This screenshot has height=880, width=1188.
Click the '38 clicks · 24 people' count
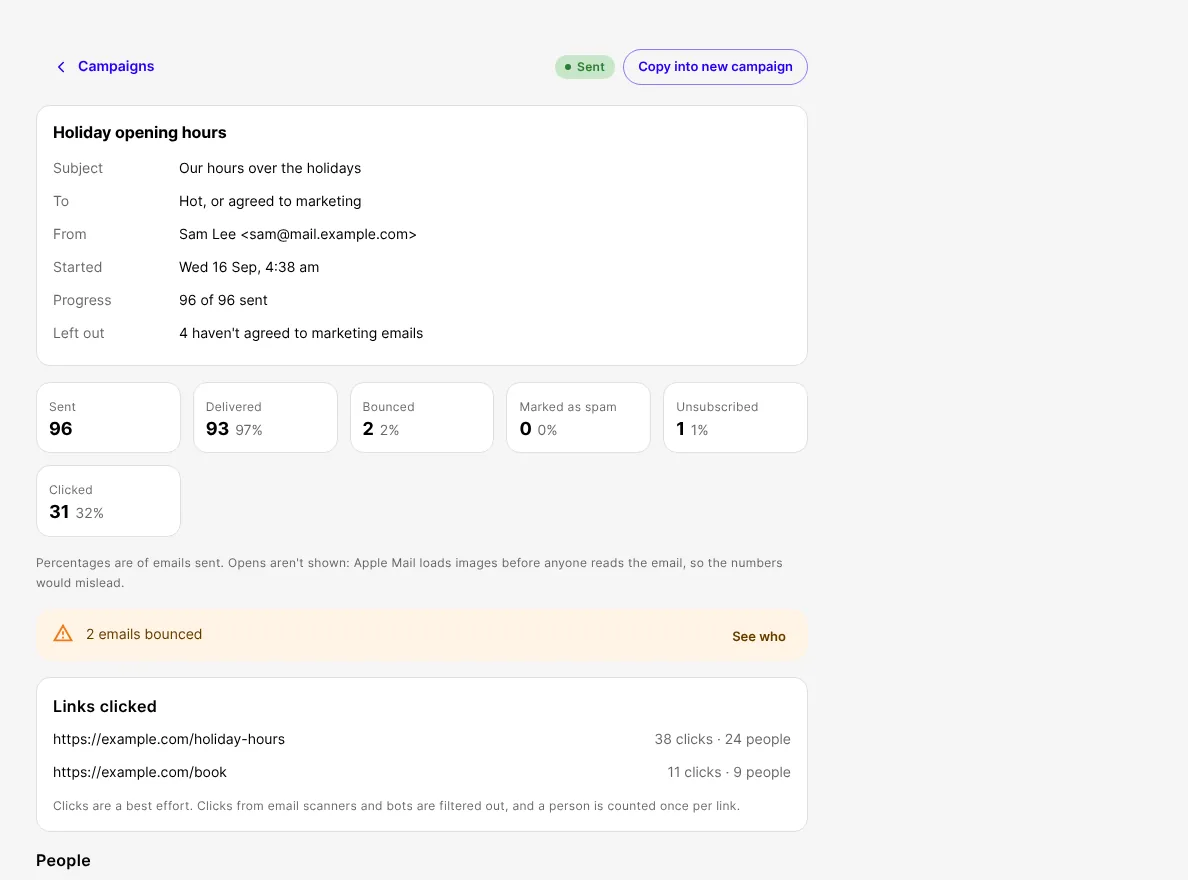click(723, 739)
